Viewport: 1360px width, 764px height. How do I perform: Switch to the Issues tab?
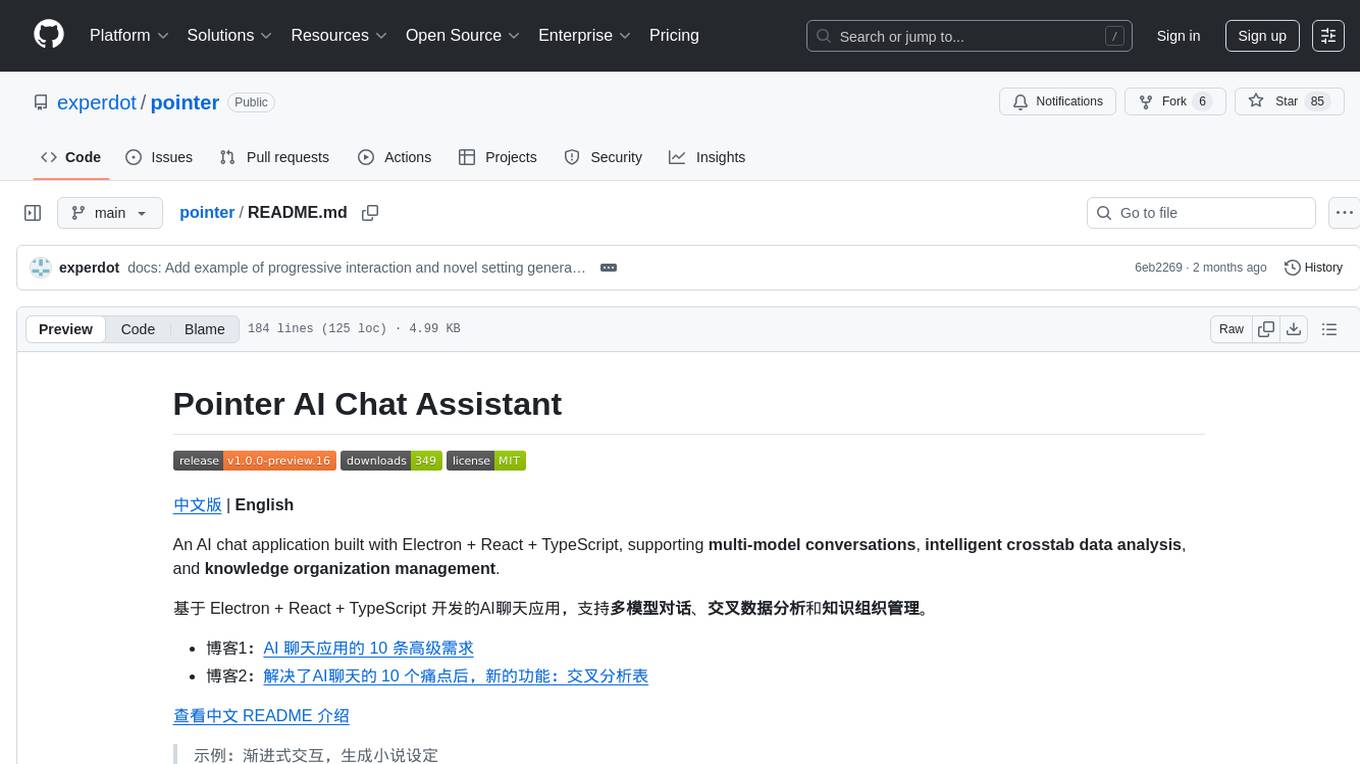coord(159,157)
